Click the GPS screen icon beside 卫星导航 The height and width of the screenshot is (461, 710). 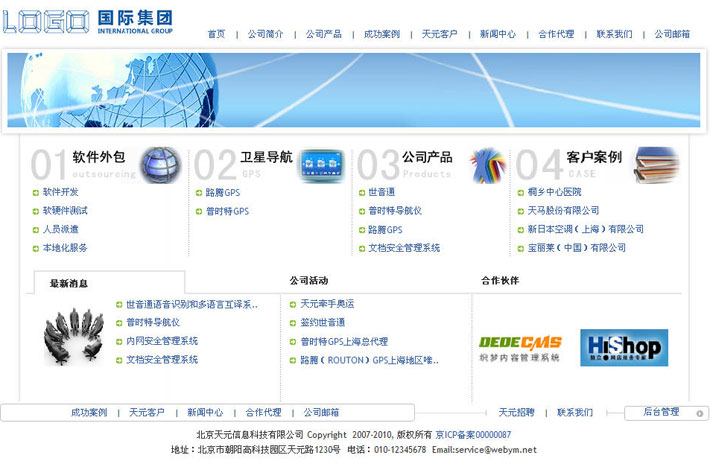click(321, 165)
